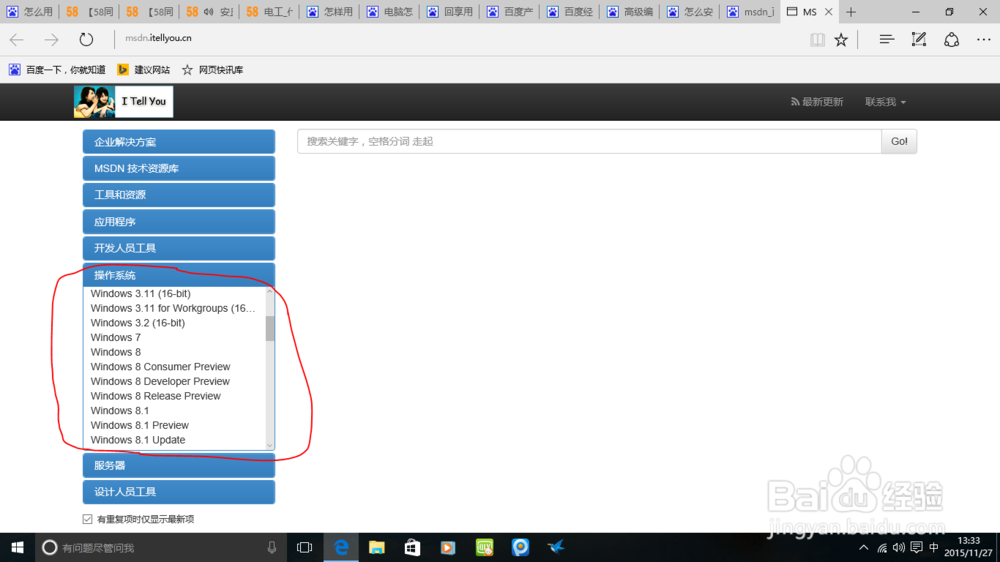
Task: Click network tray icon
Action: (x=882, y=547)
